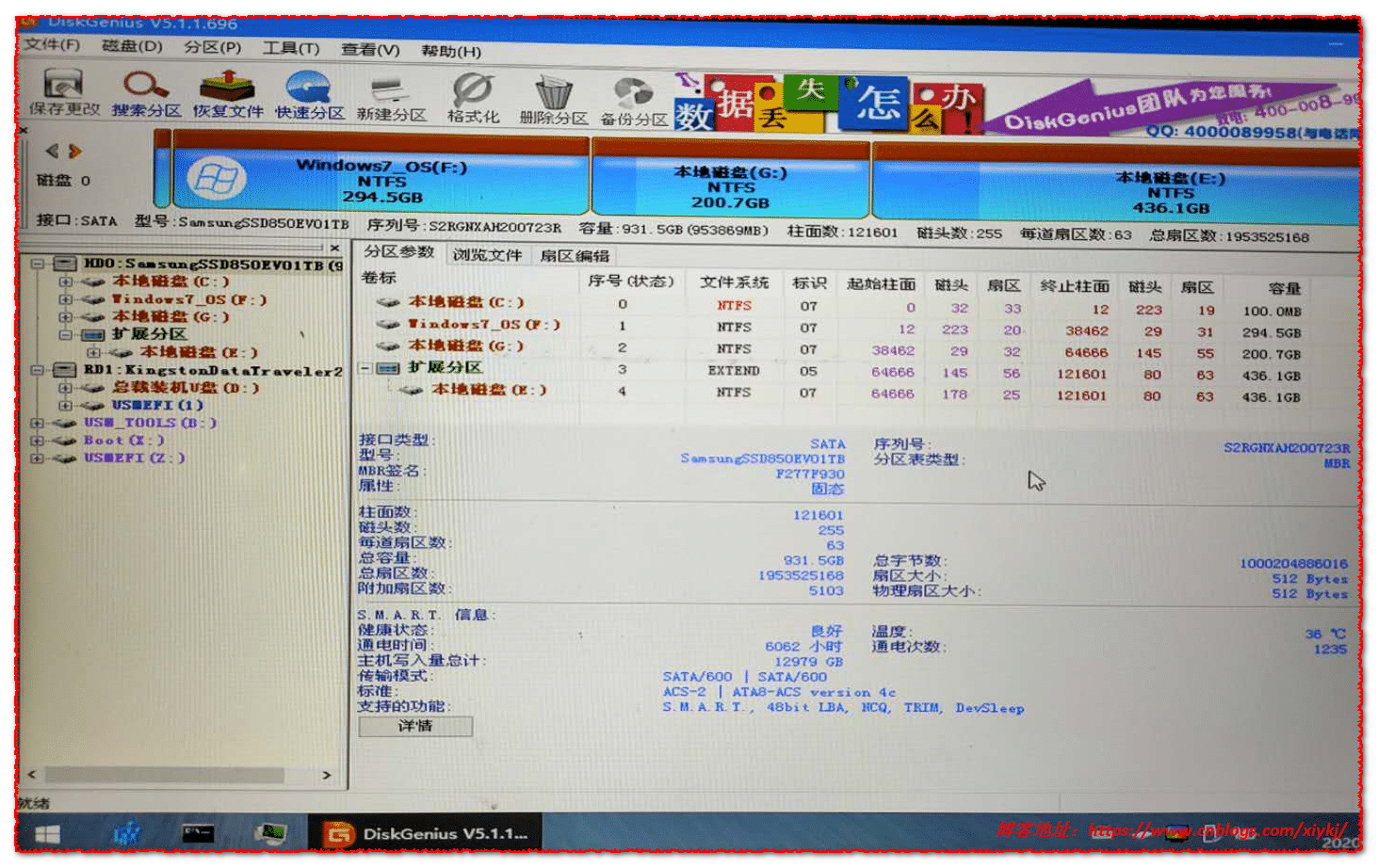Click the HD0 SamsungSSD850EVO1TB drive icon in tree
This screenshot has width=1378, height=868.
pos(65,264)
